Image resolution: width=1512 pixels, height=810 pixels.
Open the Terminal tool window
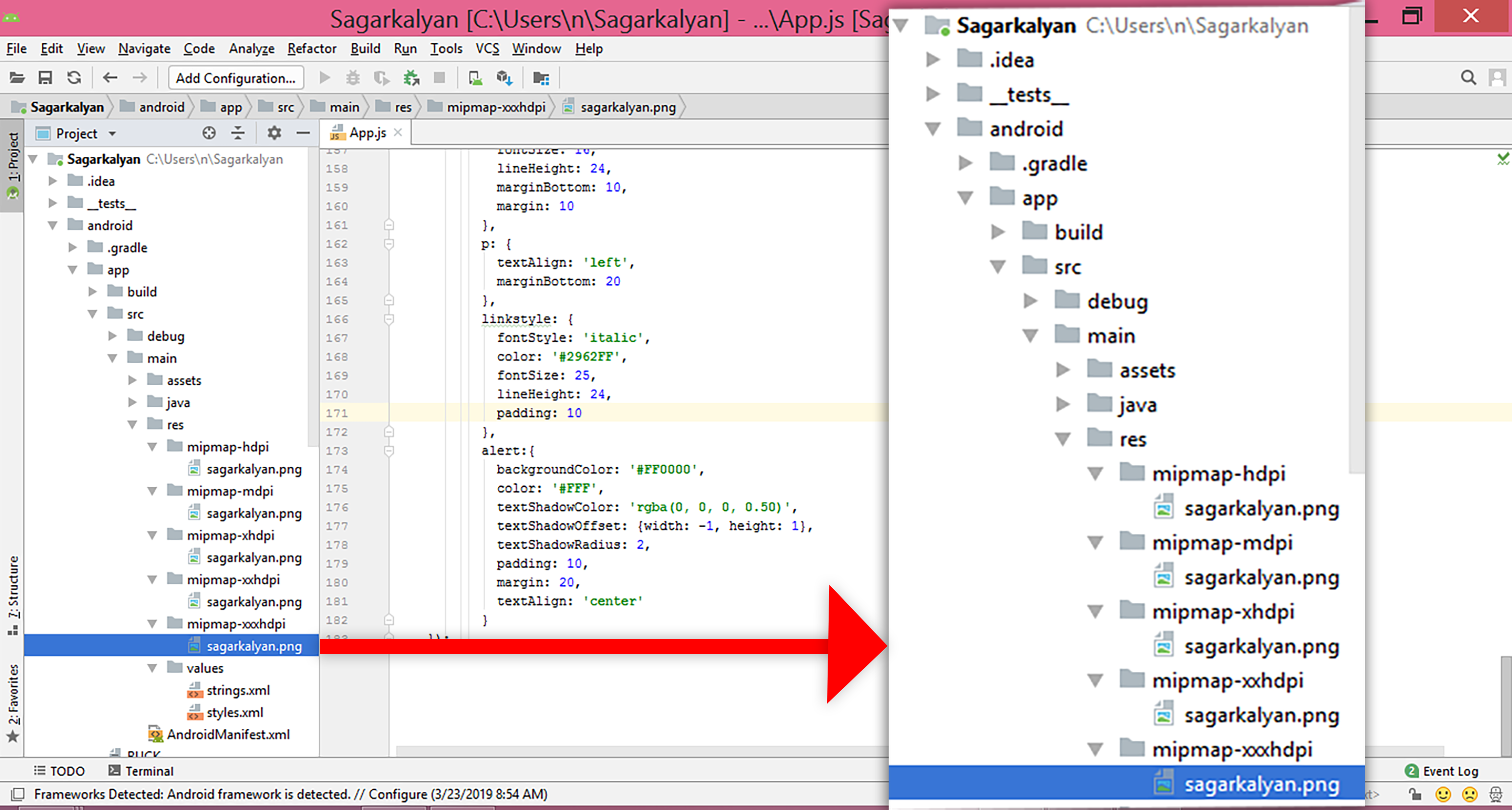(x=141, y=771)
